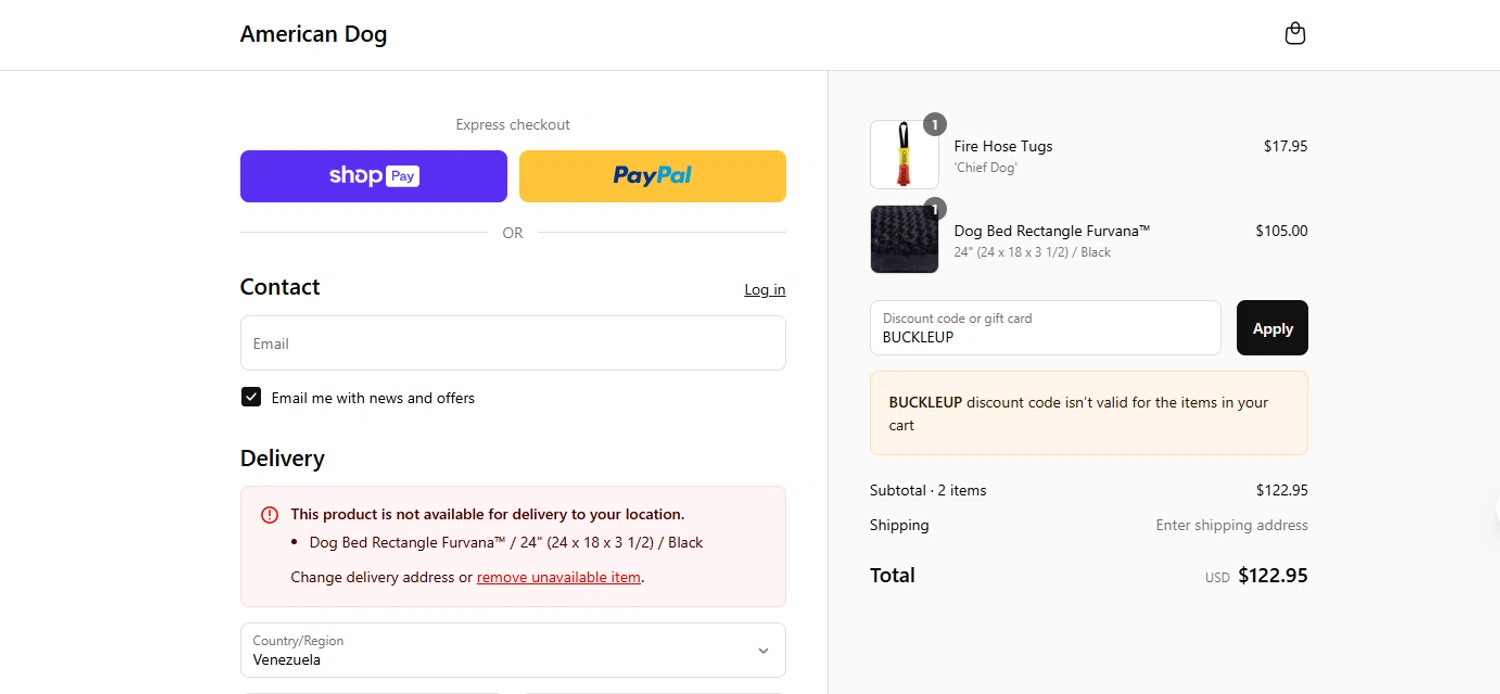1500x694 pixels.
Task: Apply the BUCKLEUP discount code
Action: pyautogui.click(x=1272, y=328)
